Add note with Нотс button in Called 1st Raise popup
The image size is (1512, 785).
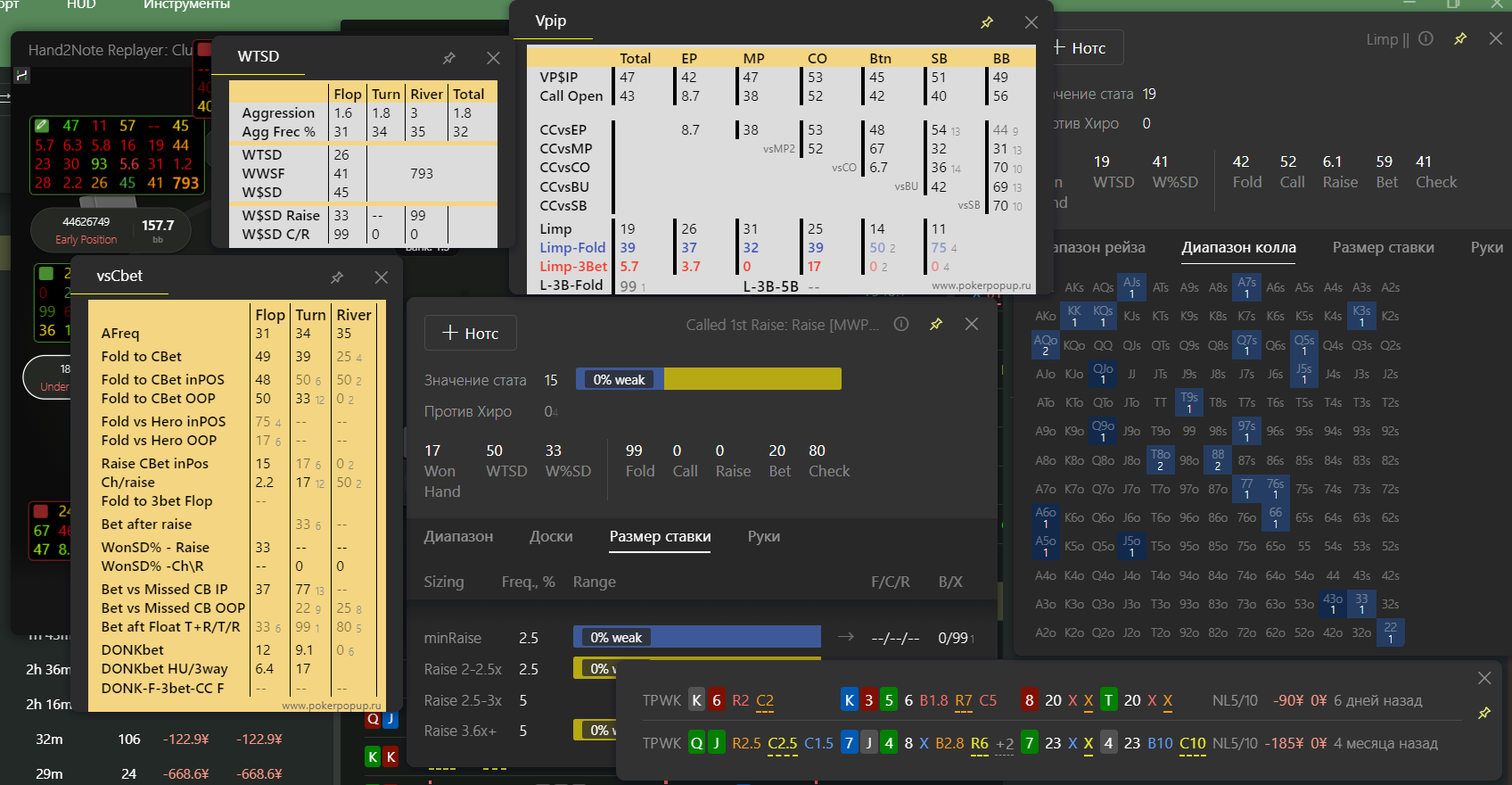470,334
